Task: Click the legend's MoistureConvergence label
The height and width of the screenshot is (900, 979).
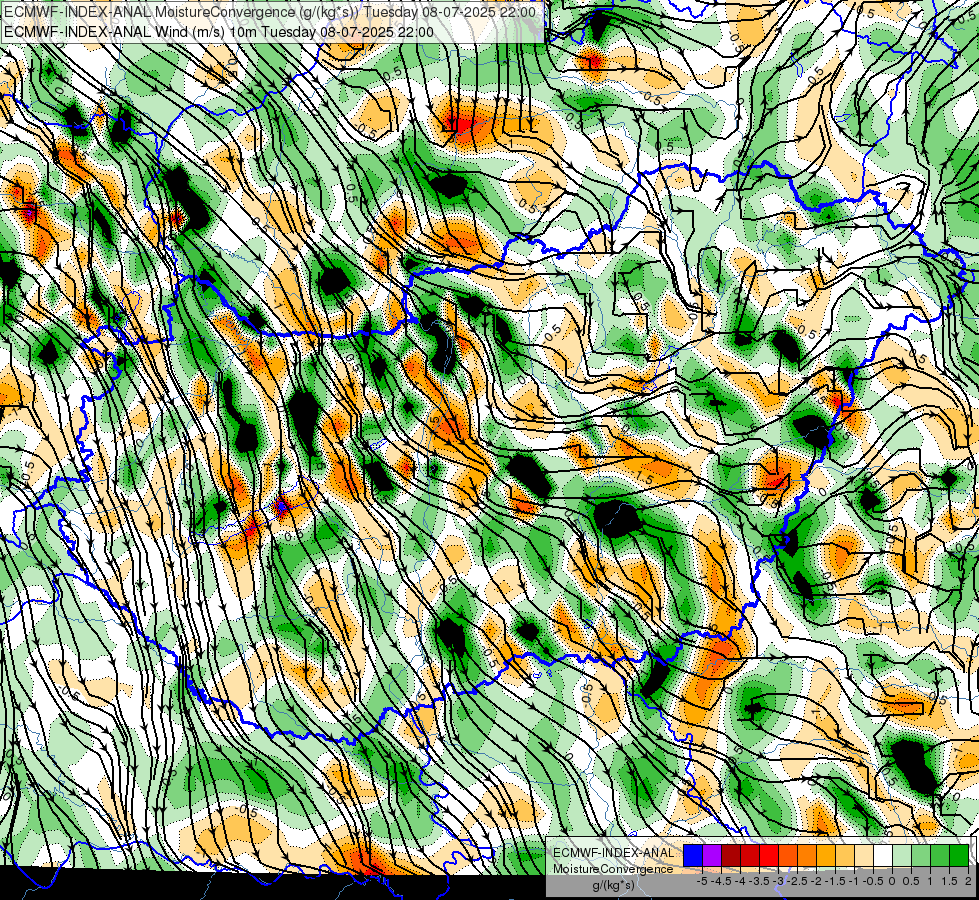Action: [x=613, y=869]
